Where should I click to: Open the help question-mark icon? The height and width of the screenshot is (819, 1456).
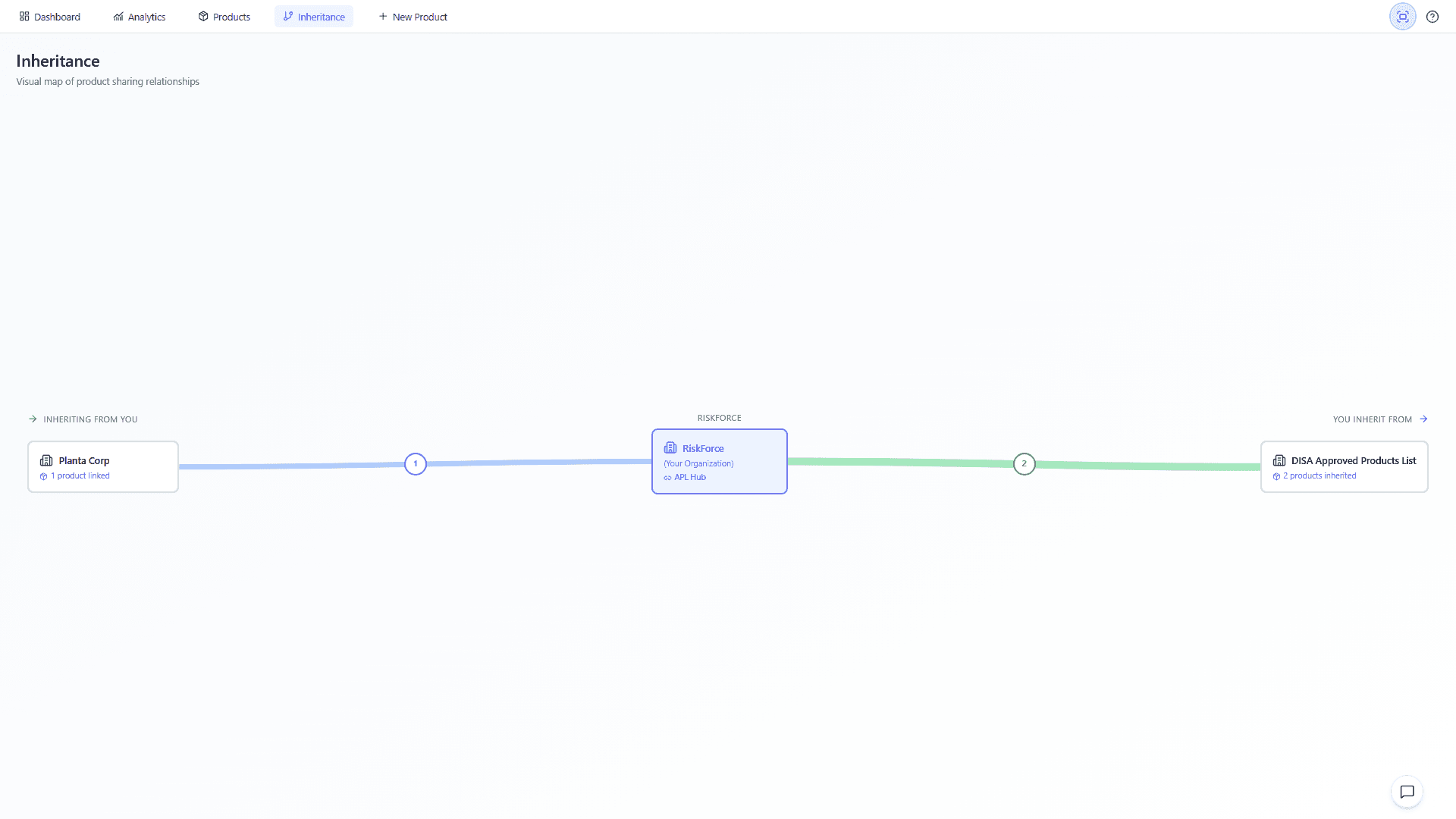(x=1432, y=16)
